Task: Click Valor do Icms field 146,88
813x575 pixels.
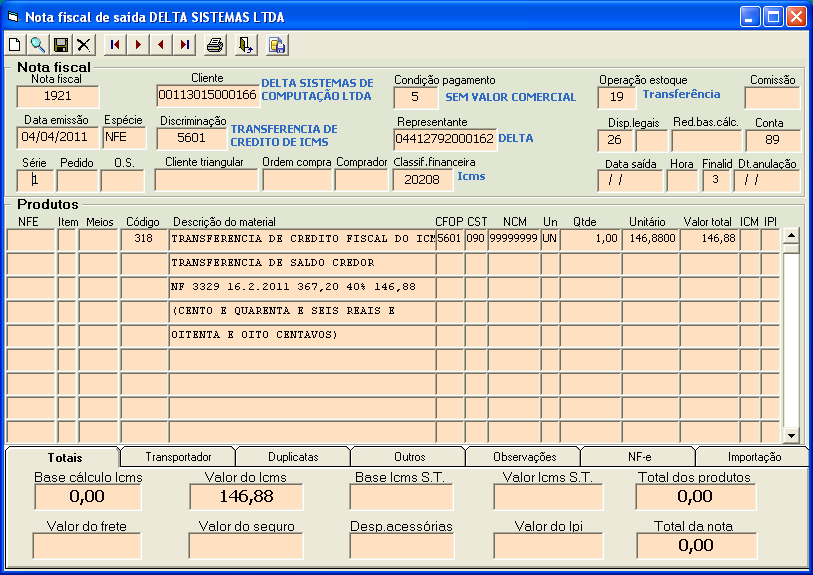Action: click(246, 497)
